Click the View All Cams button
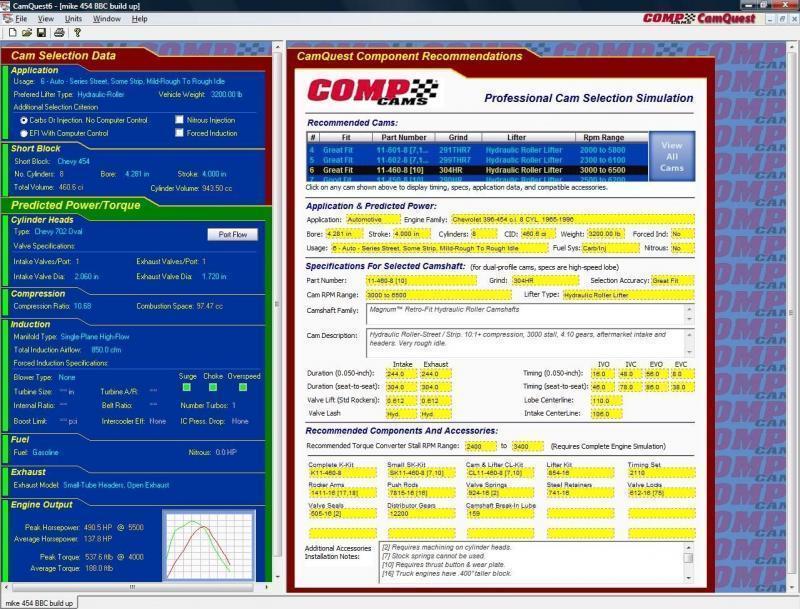The image size is (800, 609). click(x=671, y=157)
